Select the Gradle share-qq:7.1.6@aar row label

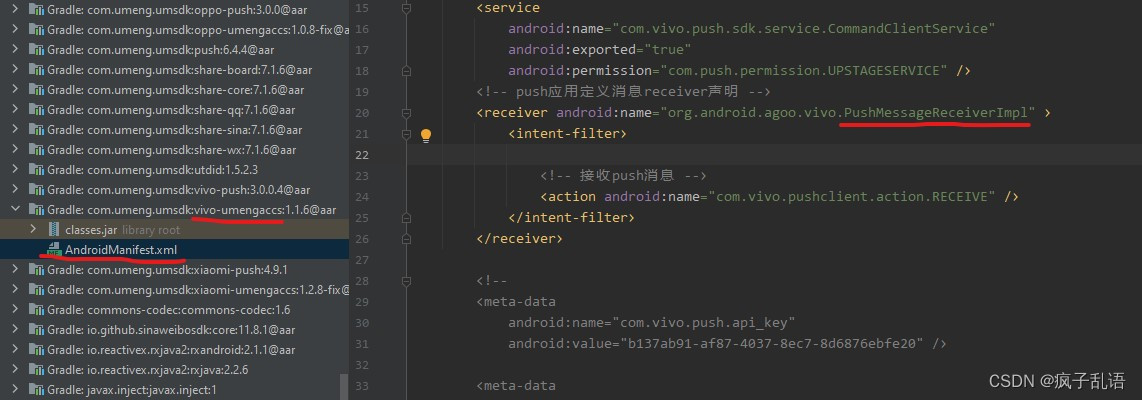pos(172,110)
